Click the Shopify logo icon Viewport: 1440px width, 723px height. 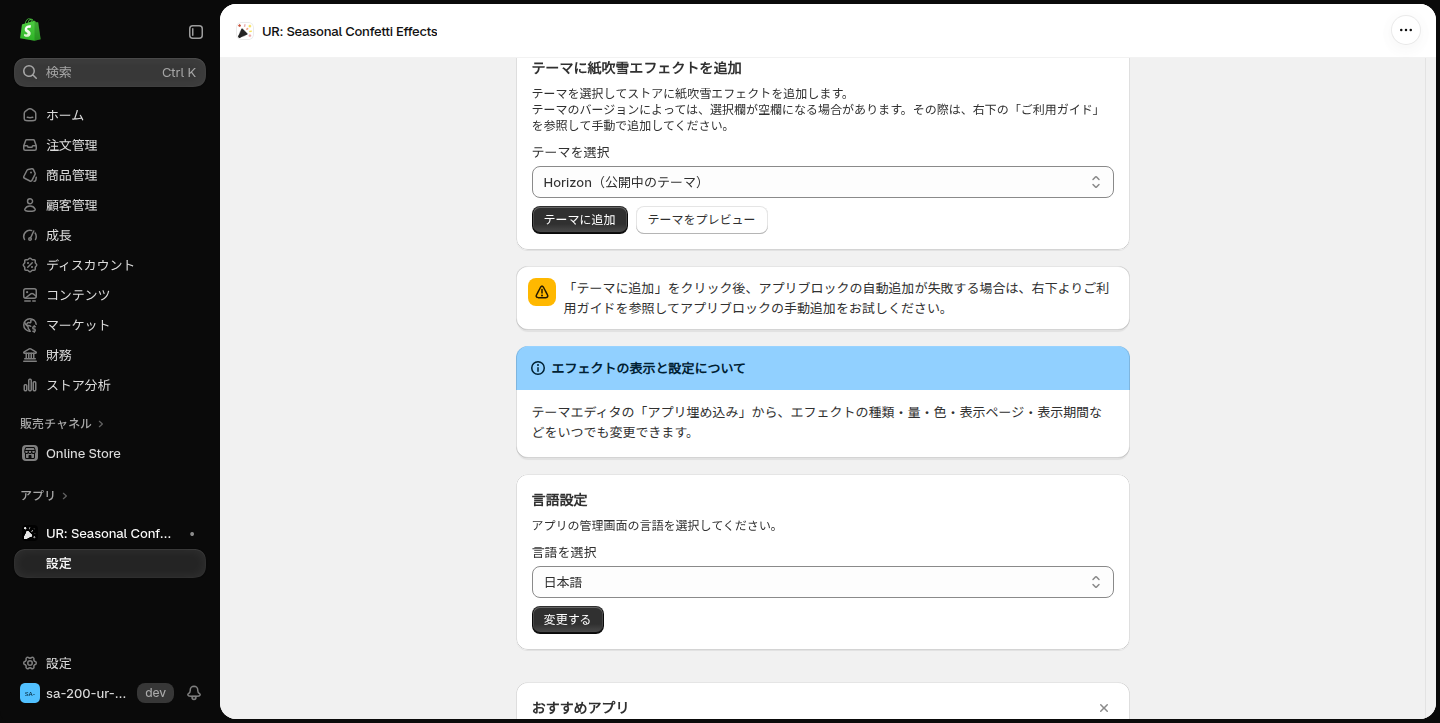[x=30, y=30]
